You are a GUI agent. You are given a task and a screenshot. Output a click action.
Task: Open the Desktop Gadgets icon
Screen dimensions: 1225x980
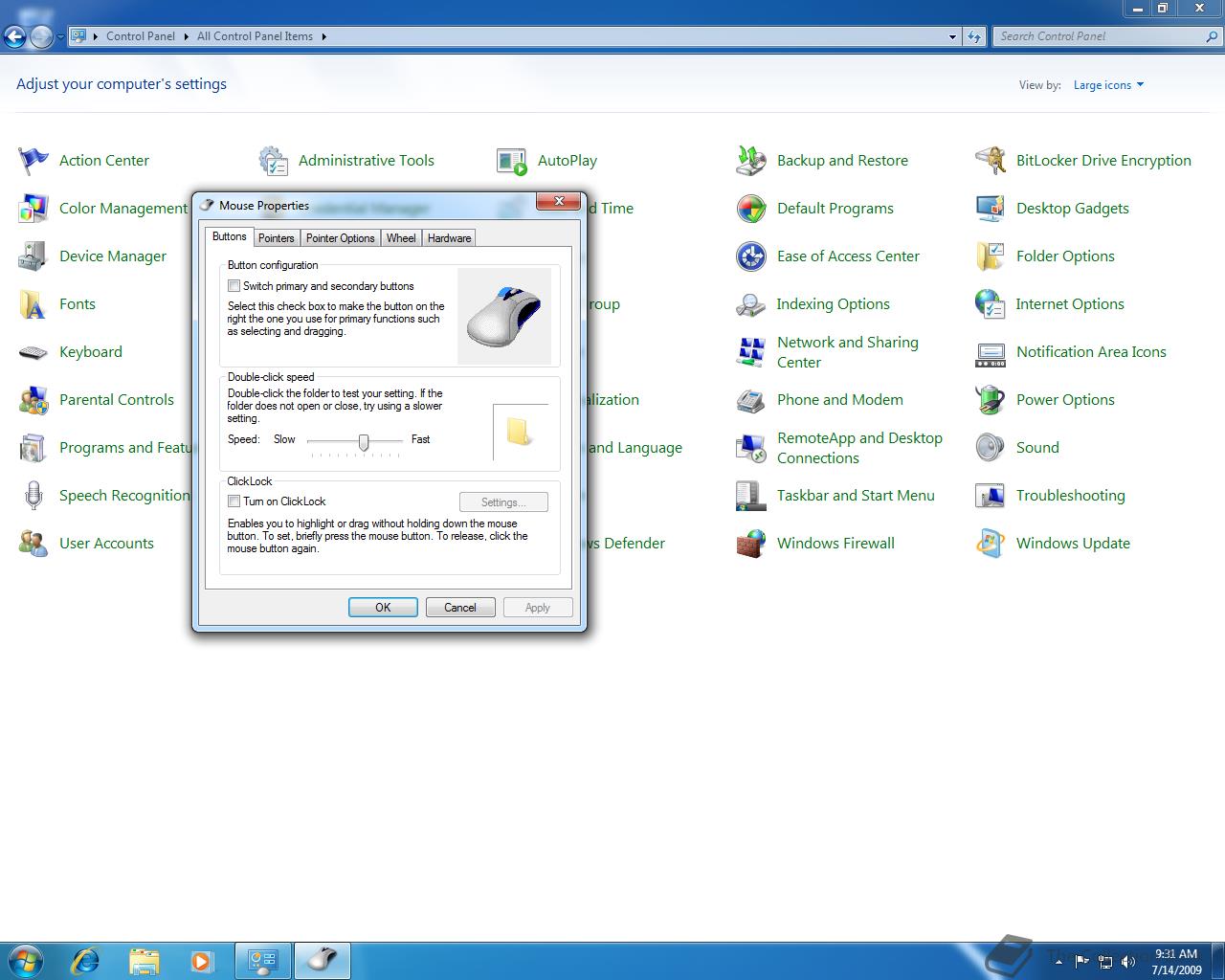pyautogui.click(x=991, y=209)
